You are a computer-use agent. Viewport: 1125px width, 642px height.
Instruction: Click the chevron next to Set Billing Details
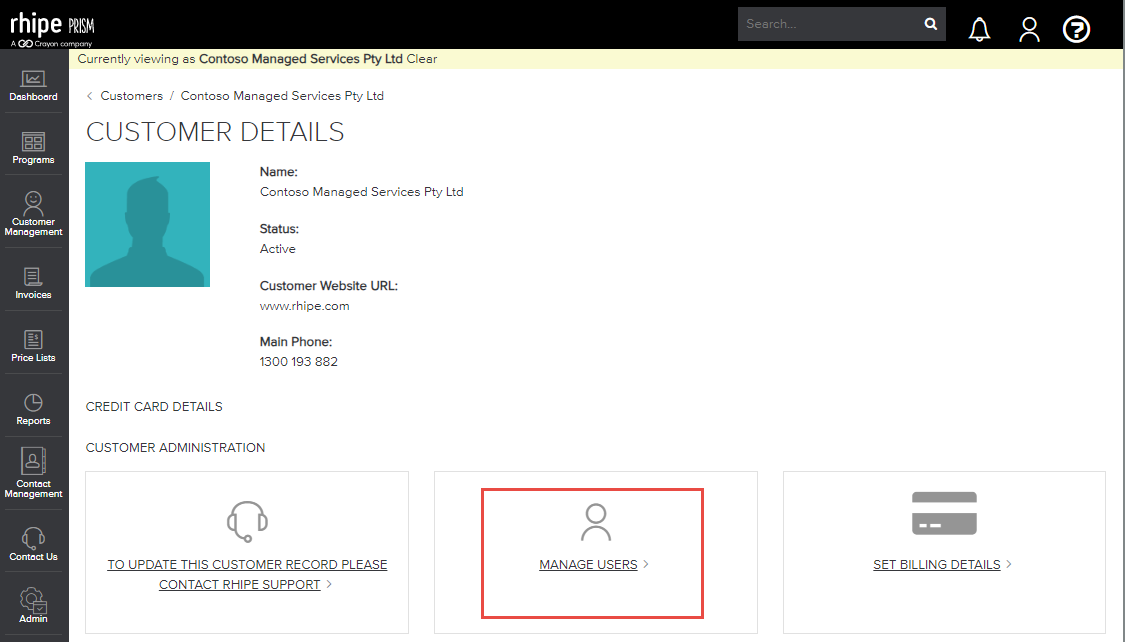click(1009, 564)
